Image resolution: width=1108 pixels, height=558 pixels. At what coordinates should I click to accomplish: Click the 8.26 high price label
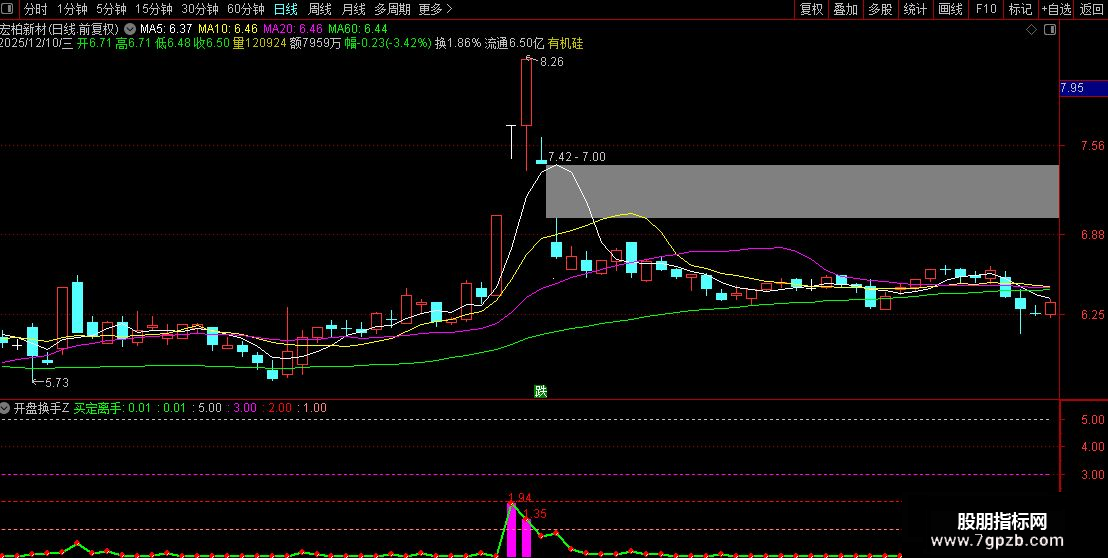(551, 62)
